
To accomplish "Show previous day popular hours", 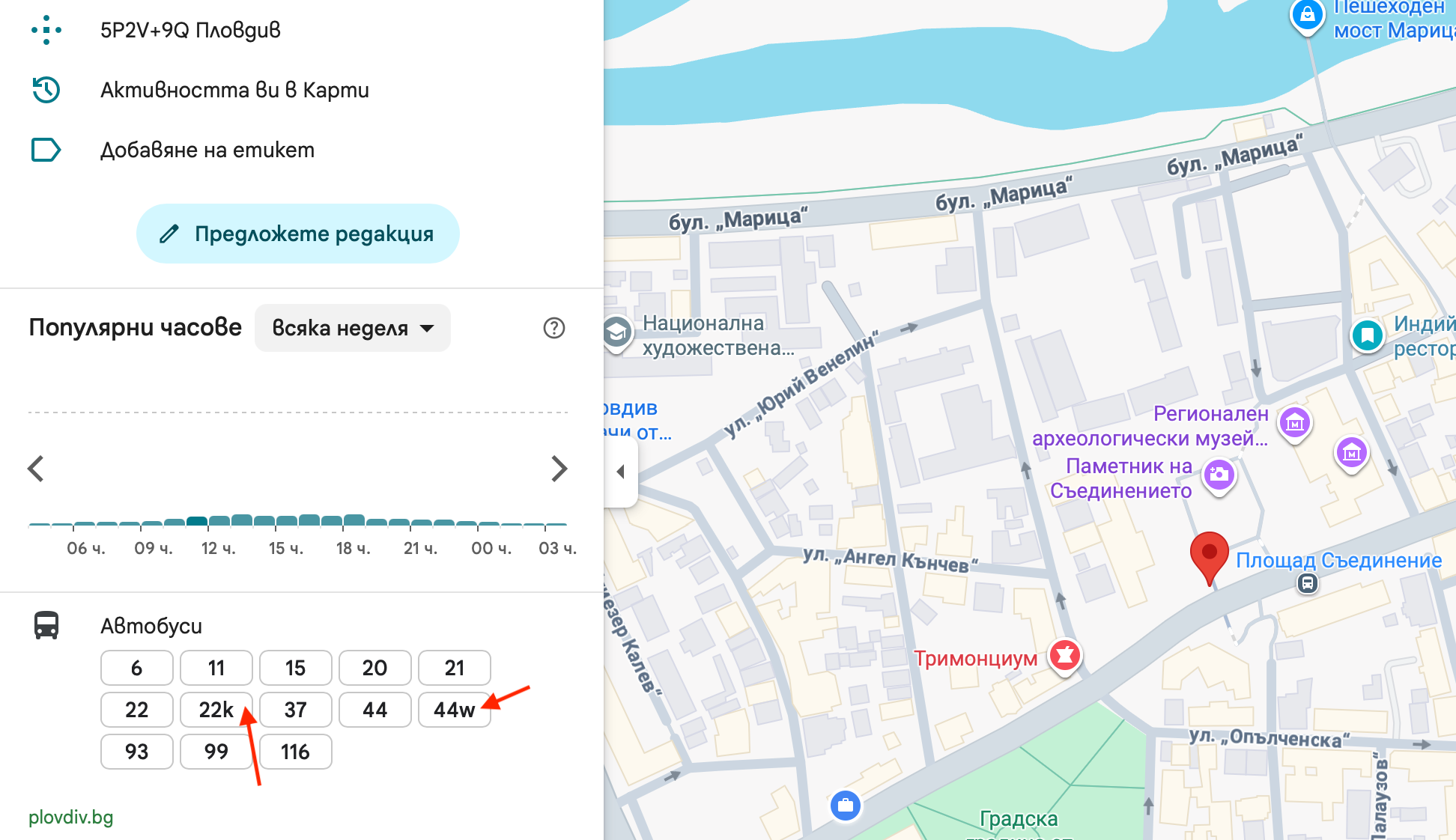I will point(36,469).
